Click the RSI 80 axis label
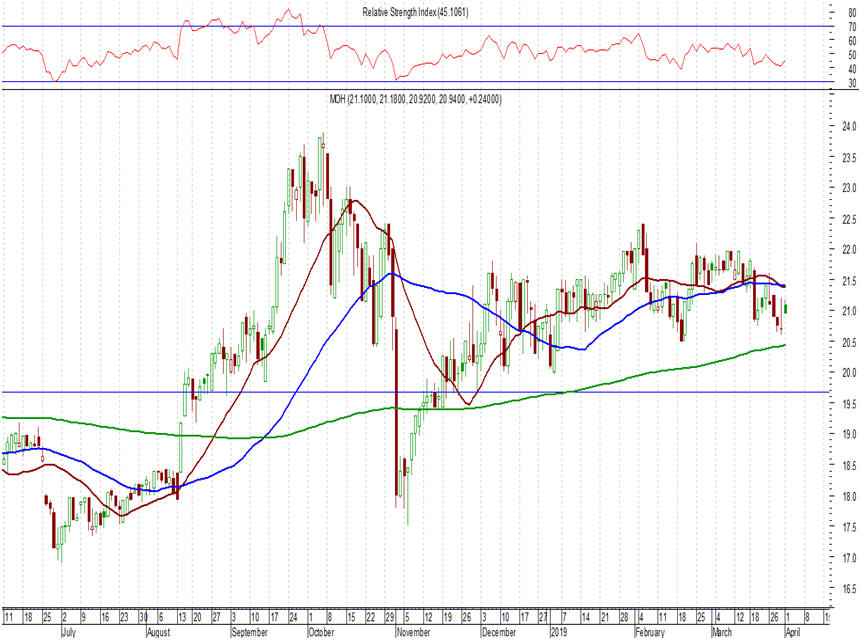This screenshot has width=861, height=640. (849, 12)
